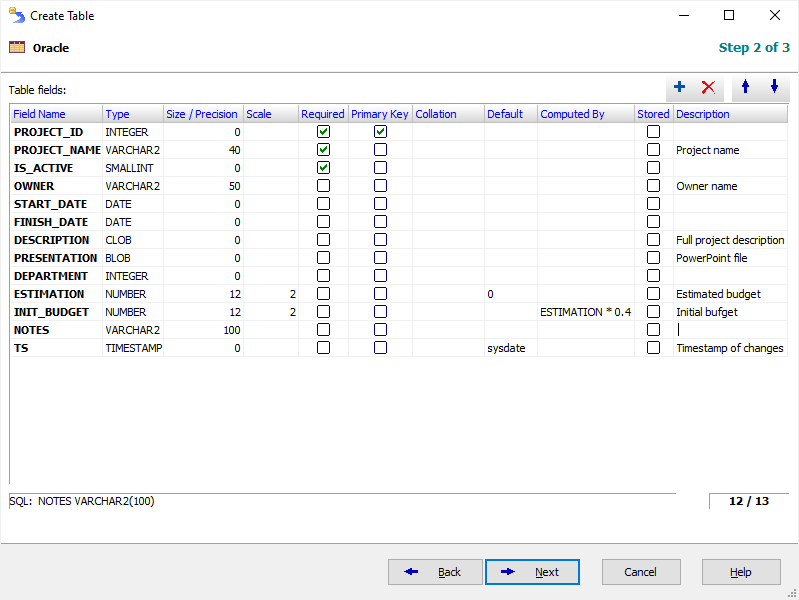
Task: Click the blue plus add field icon
Action: pyautogui.click(x=680, y=88)
